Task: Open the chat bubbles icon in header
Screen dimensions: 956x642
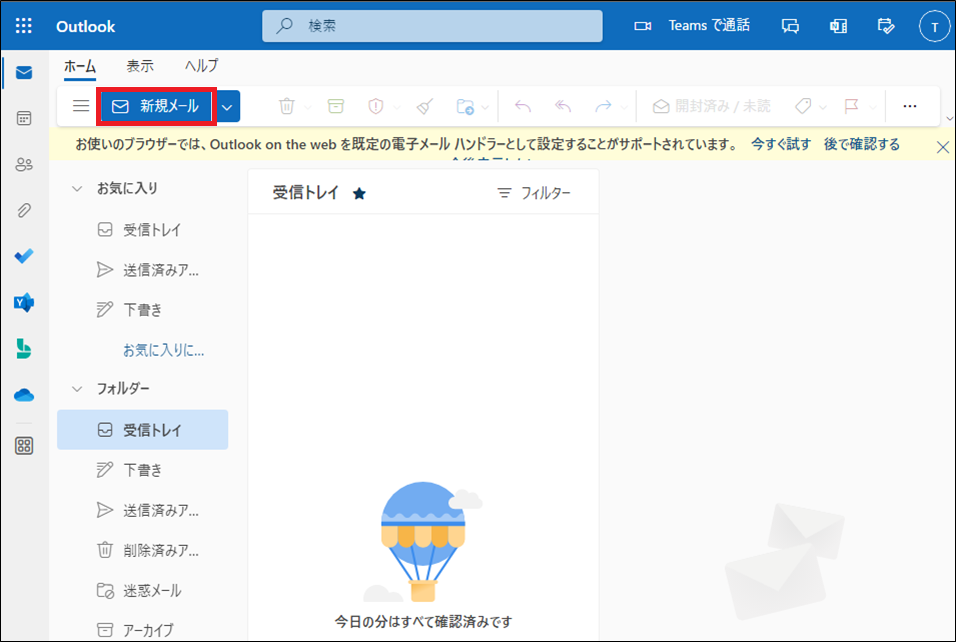Action: coord(790,26)
